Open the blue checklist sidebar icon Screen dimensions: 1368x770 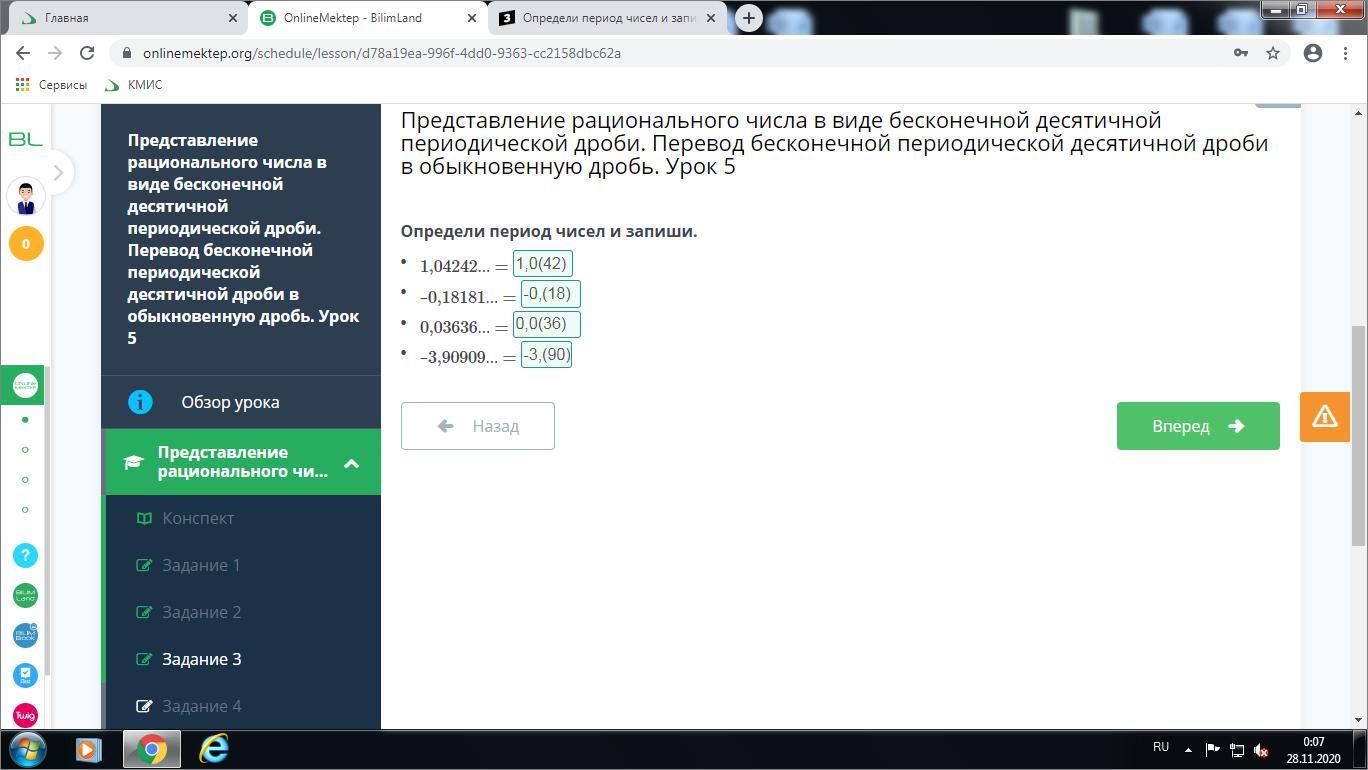pos(25,675)
